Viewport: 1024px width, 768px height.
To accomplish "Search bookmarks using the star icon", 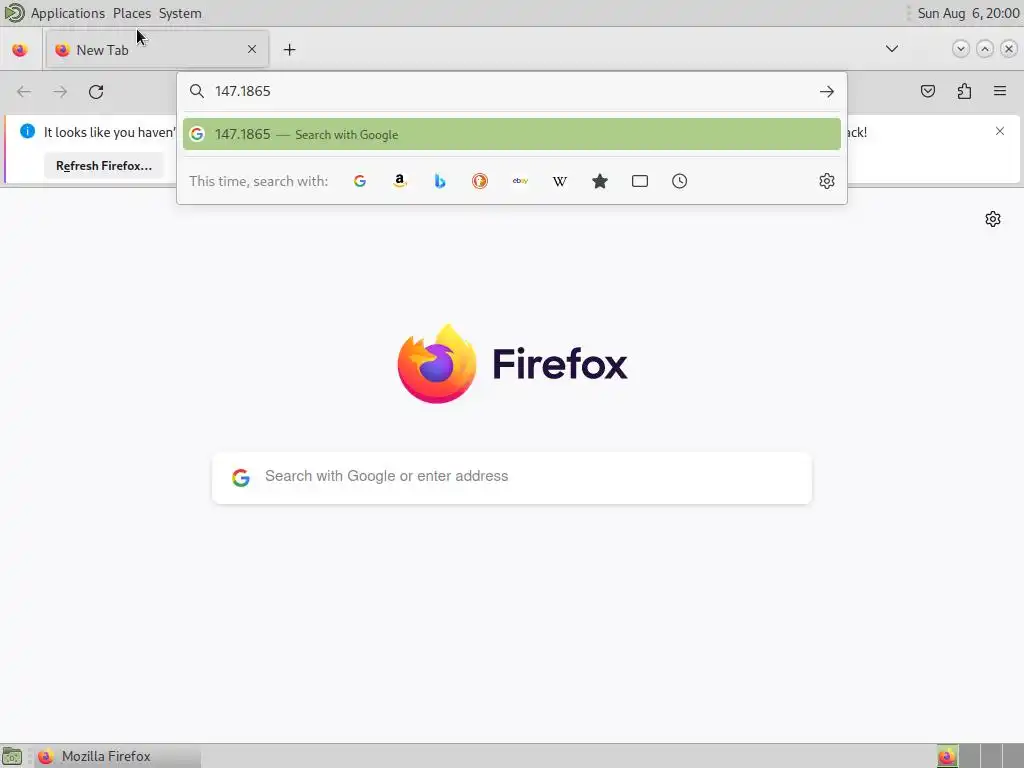I will pyautogui.click(x=600, y=181).
